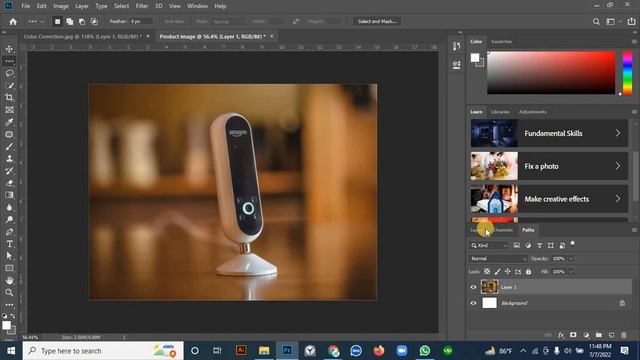640x360 pixels.
Task: Open the Color panel options menu
Action: pyautogui.click(x=634, y=42)
